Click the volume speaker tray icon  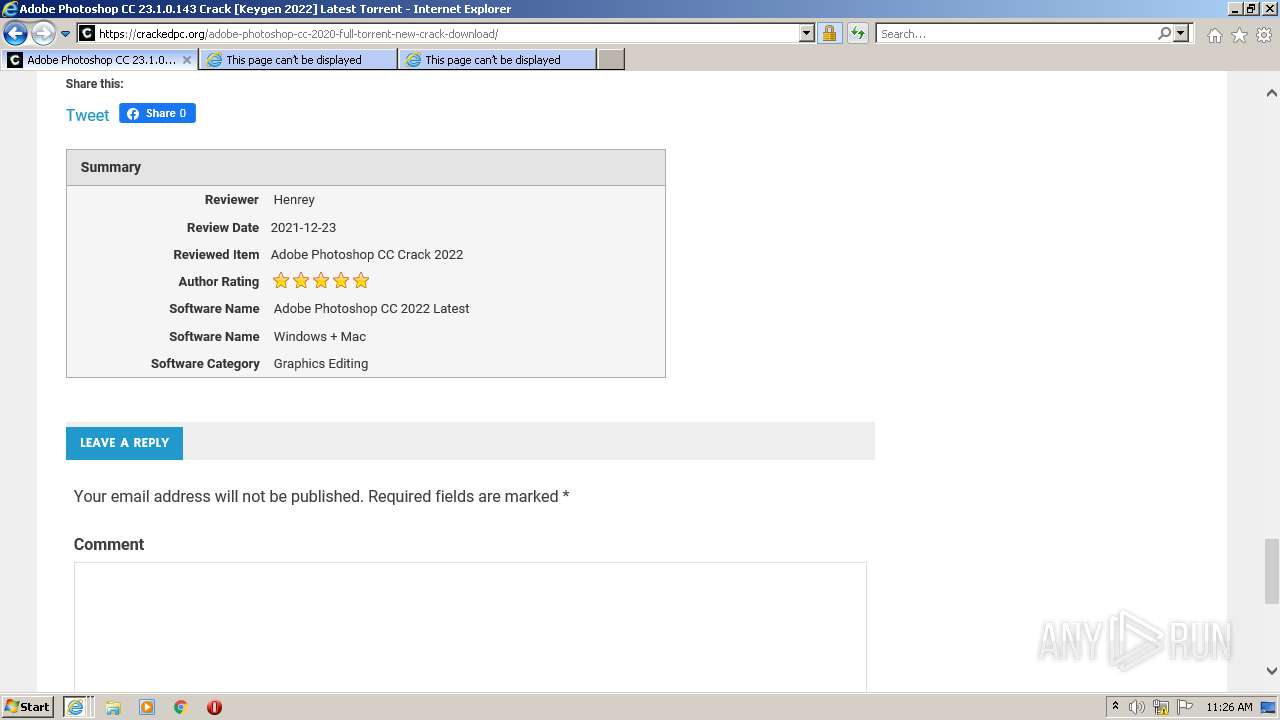(1137, 707)
